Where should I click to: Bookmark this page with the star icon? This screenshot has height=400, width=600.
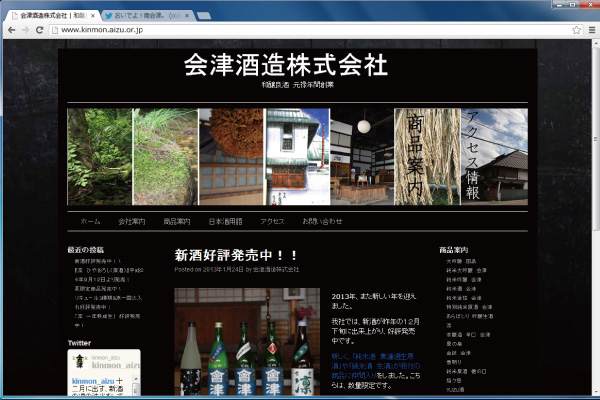576,30
